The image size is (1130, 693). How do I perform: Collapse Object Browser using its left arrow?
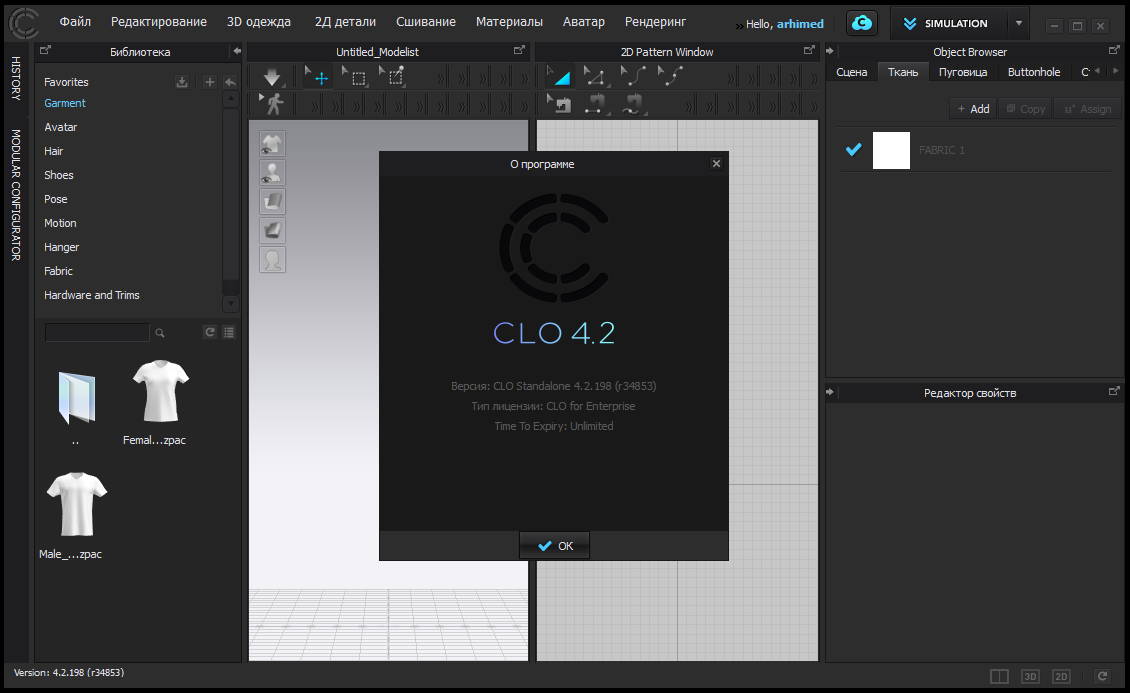coord(829,51)
